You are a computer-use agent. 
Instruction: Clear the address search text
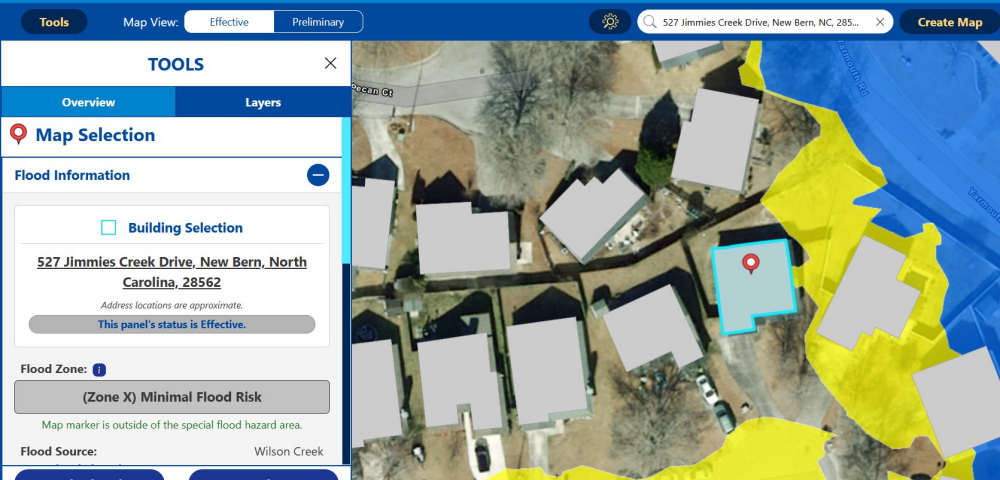click(x=880, y=22)
